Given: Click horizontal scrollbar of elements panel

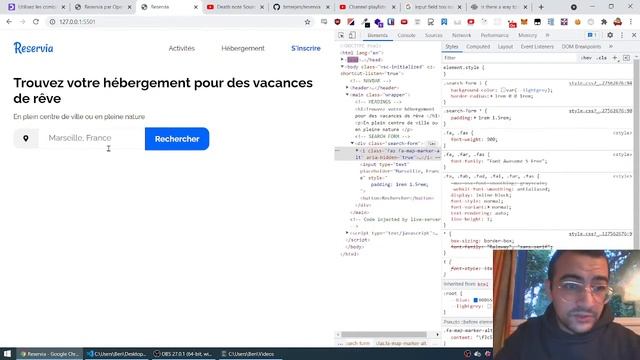Looking at the screenshot, I should point(384,334).
